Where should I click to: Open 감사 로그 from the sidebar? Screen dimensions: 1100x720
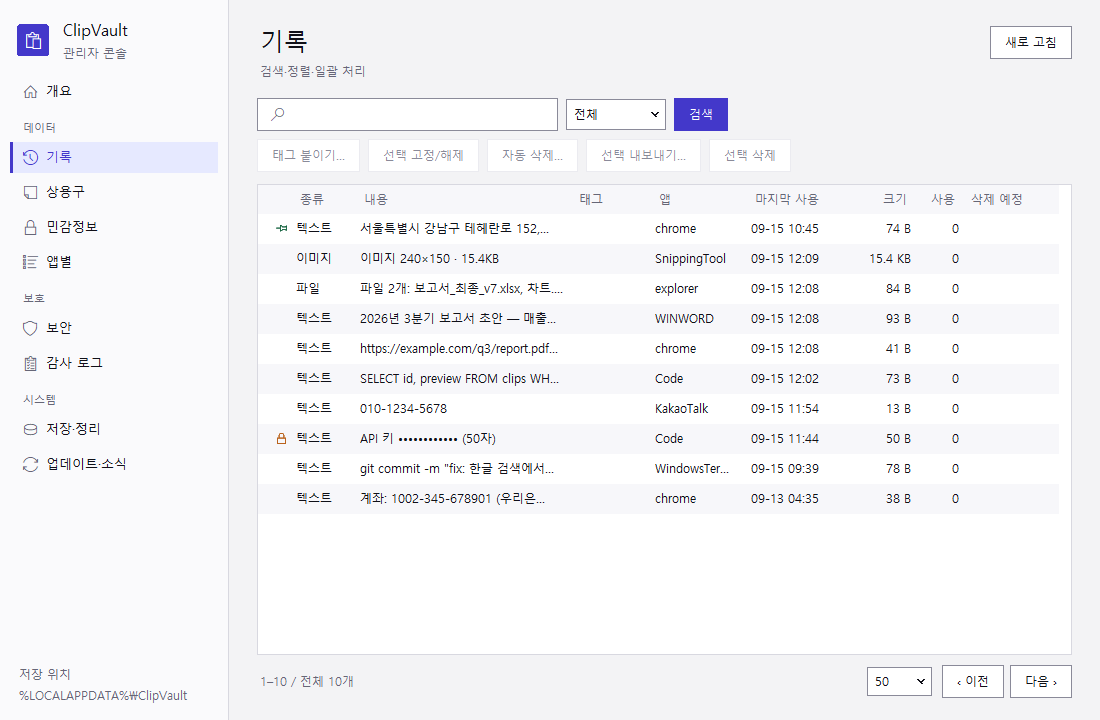pyautogui.click(x=114, y=364)
